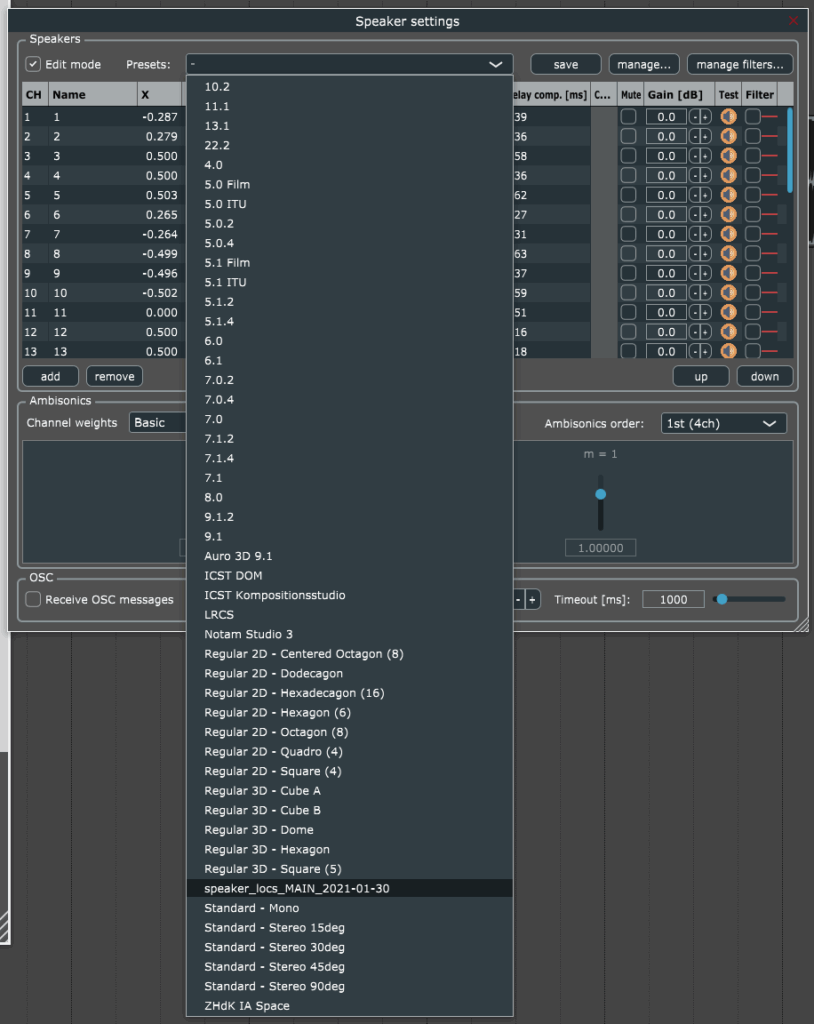The height and width of the screenshot is (1024, 814).
Task: Click the save preset button
Action: (x=566, y=64)
